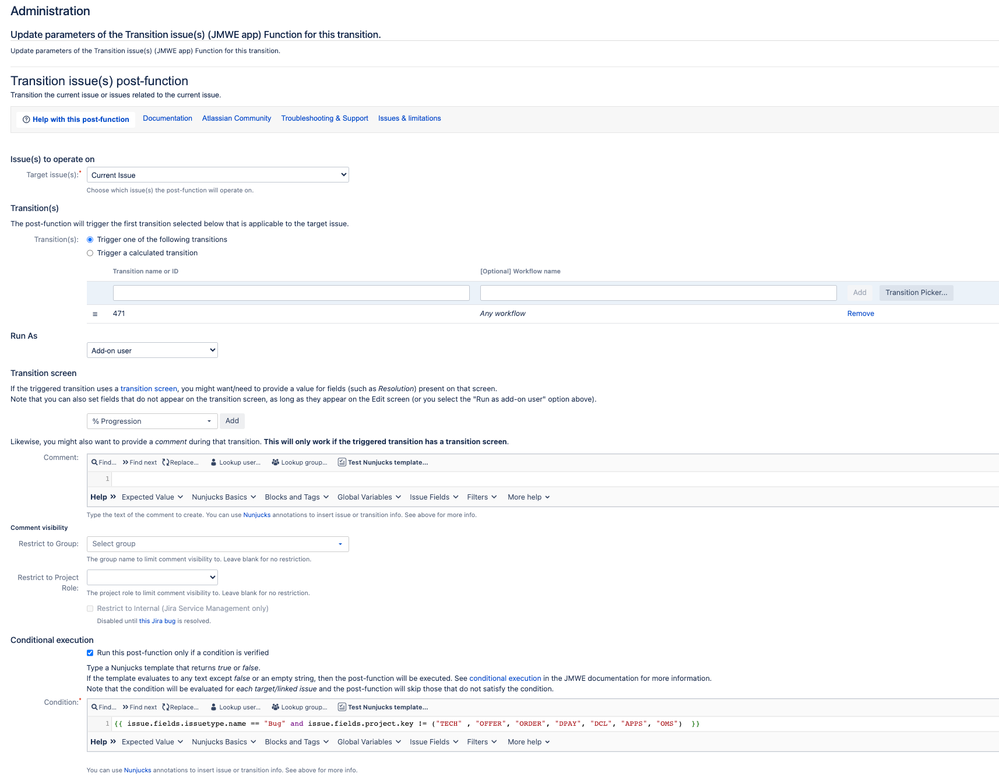Open the transition screen link
The height and width of the screenshot is (780, 999).
tap(148, 389)
